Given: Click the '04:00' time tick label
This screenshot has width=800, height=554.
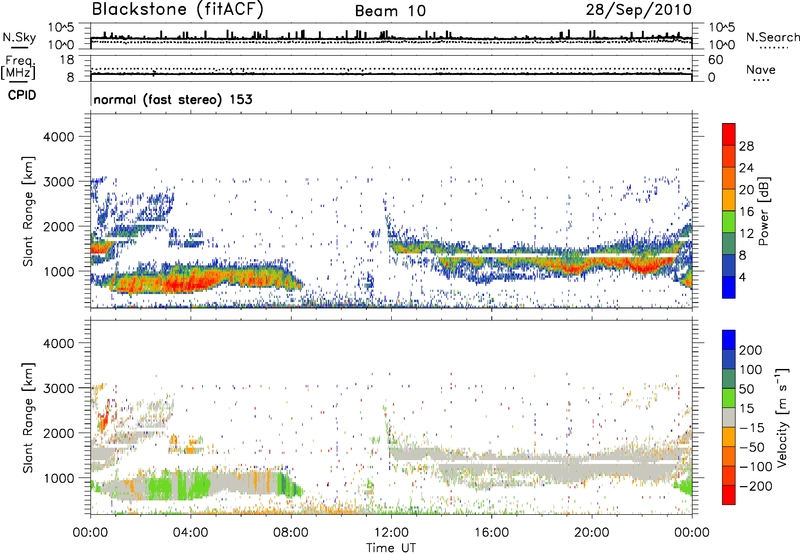Looking at the screenshot, I should point(191,533).
